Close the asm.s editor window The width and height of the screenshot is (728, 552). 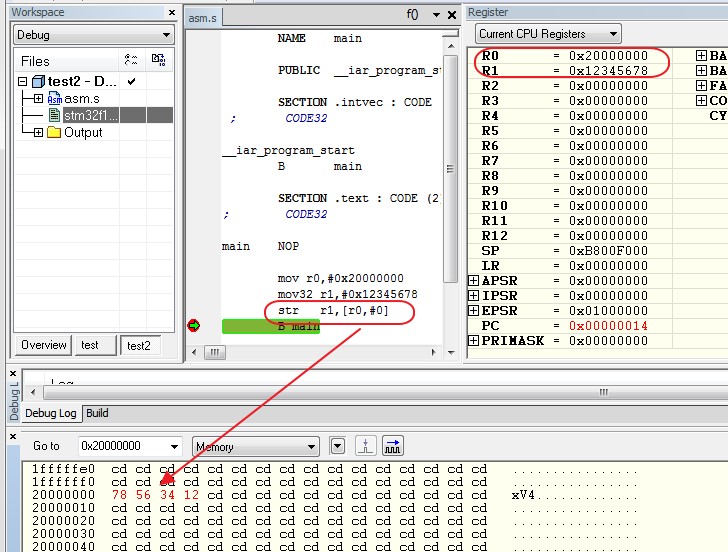[x=451, y=15]
